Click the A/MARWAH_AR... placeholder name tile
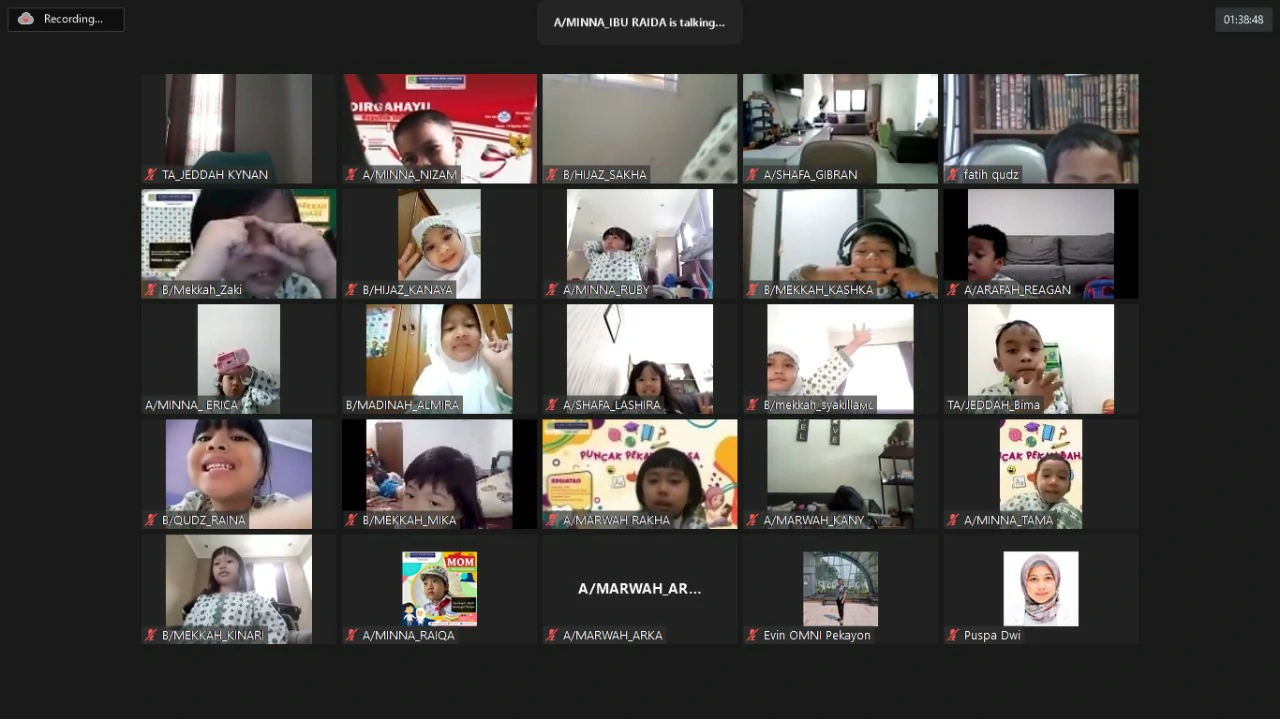The width and height of the screenshot is (1280, 719). click(640, 588)
